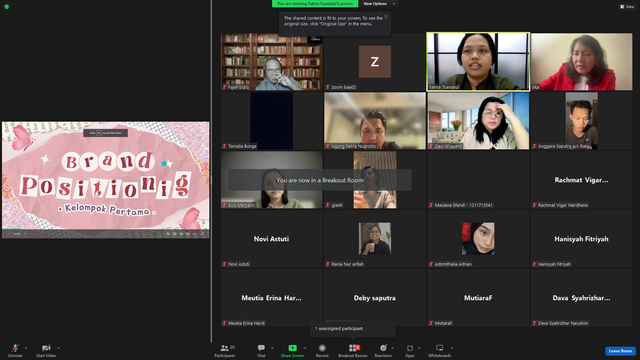Click the slide progress bar under the presentation
This screenshot has height=360, width=640.
[x=106, y=229]
